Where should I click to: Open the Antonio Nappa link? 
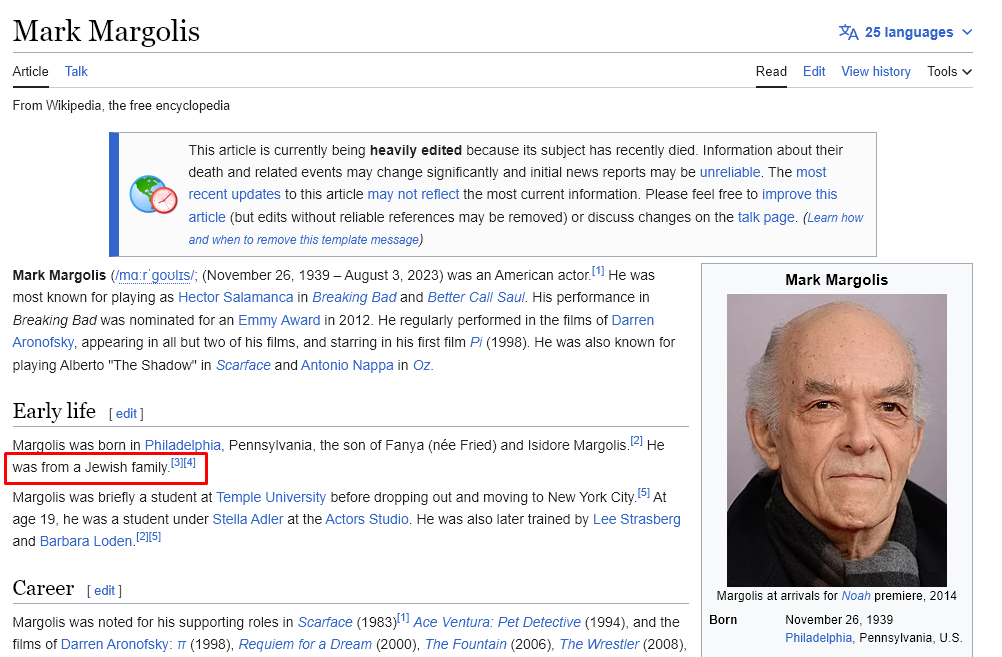pos(347,366)
